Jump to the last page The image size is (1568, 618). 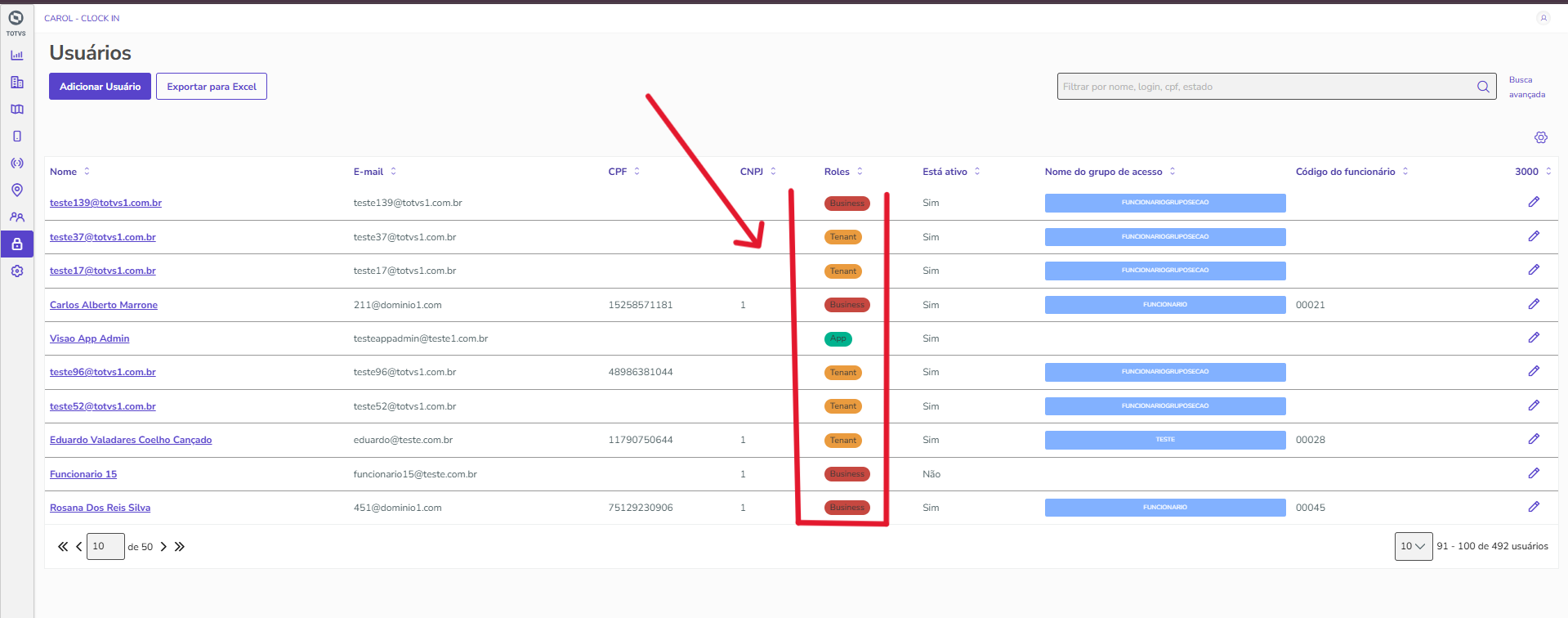180,547
